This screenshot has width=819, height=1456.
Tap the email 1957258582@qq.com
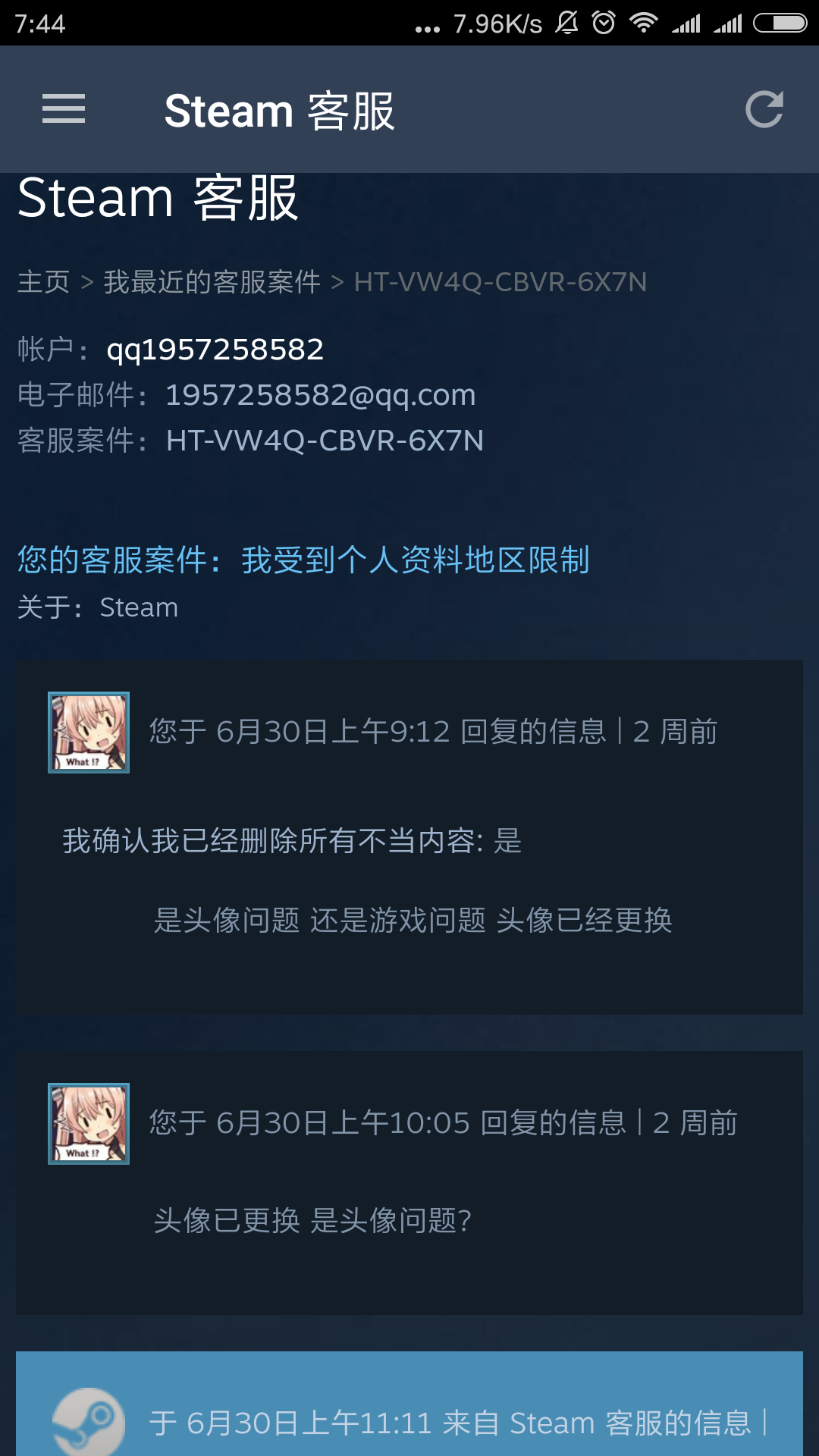tap(321, 395)
